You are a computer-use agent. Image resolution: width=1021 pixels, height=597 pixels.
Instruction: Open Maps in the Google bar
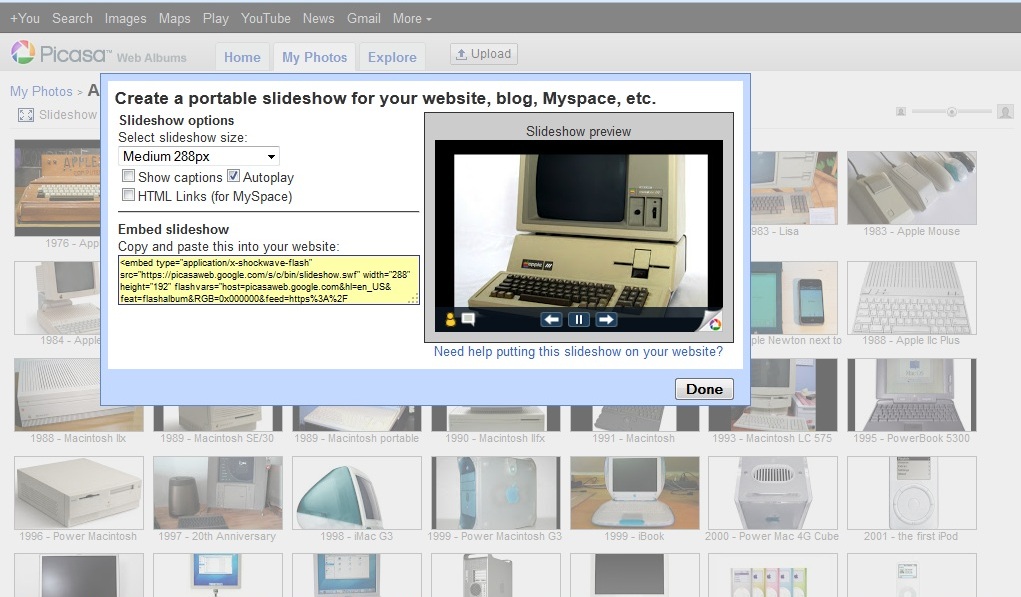click(175, 18)
